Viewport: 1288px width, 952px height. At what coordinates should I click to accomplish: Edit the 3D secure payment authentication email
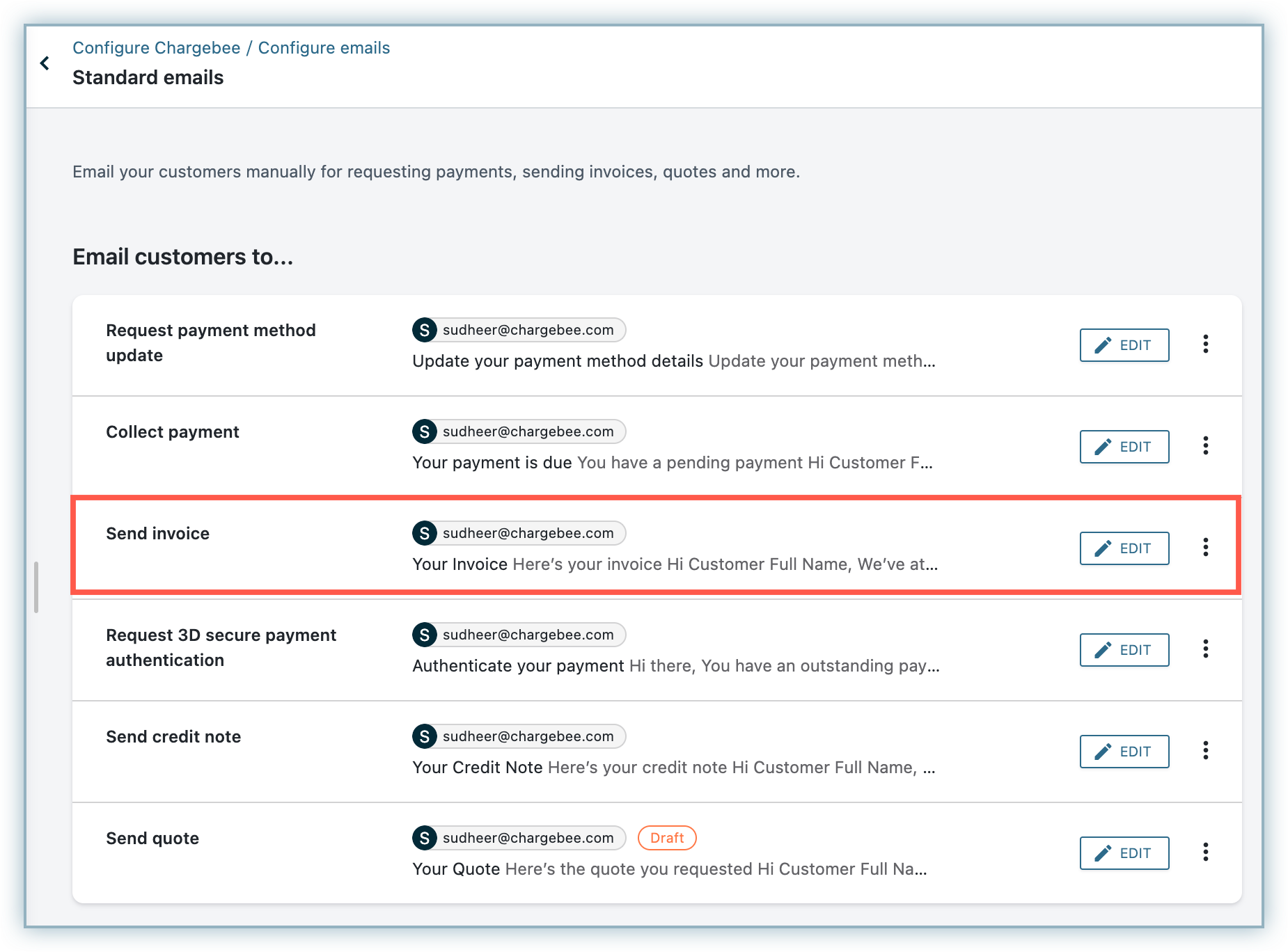pyautogui.click(x=1124, y=650)
